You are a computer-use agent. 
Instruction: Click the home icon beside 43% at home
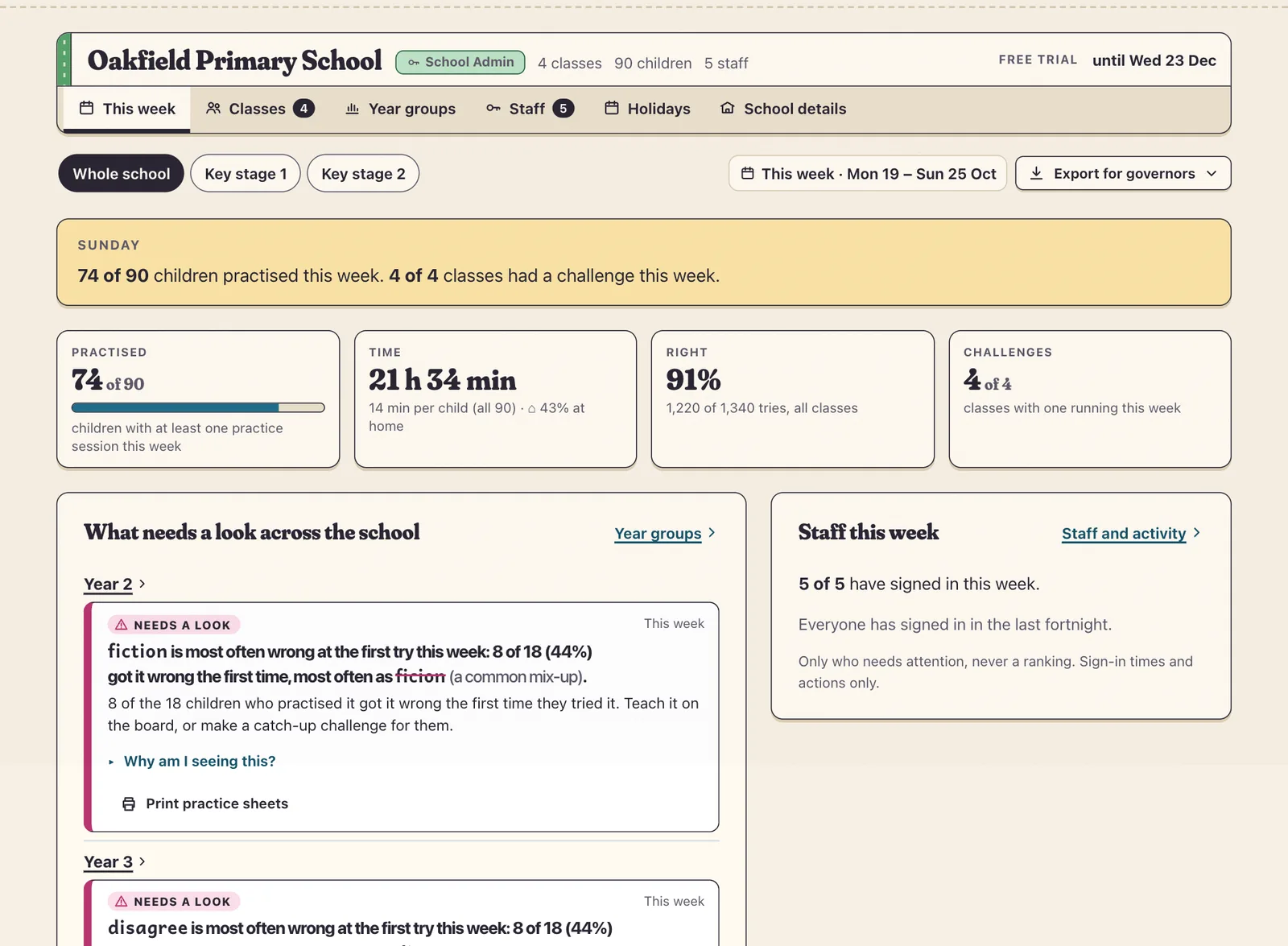(531, 409)
